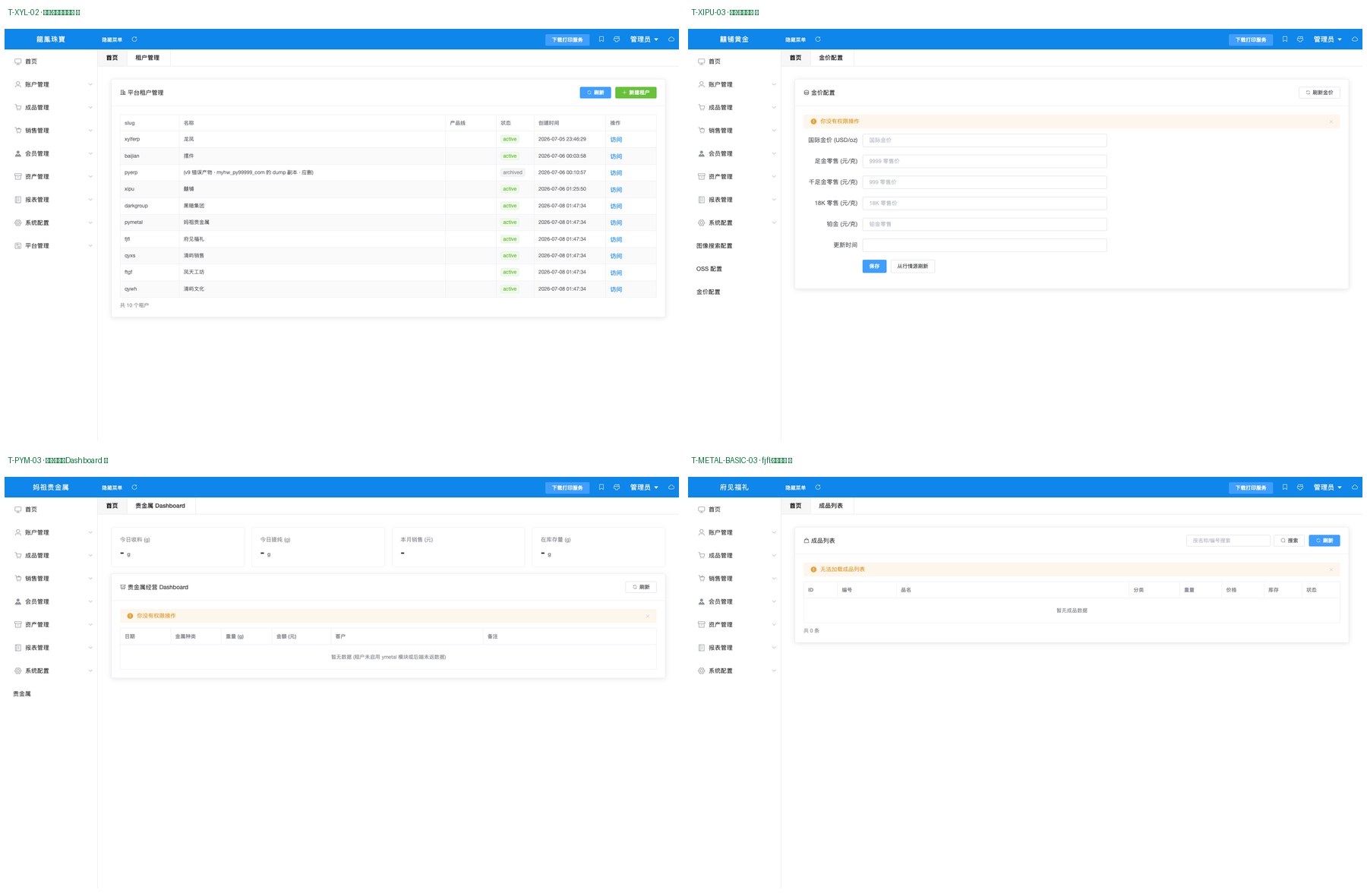Click bookmark icon in 龍鳳珠寶 header
Viewport: 1367px width, 896px height.
click(x=601, y=39)
